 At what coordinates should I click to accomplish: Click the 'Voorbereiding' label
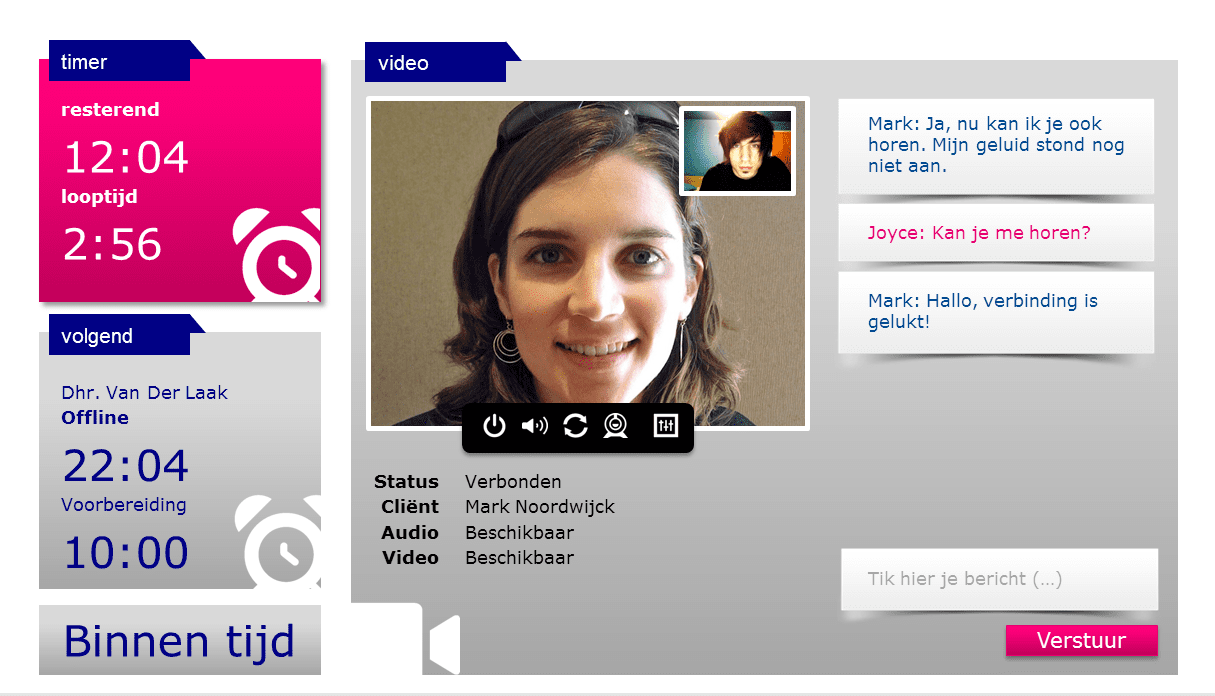click(x=124, y=505)
